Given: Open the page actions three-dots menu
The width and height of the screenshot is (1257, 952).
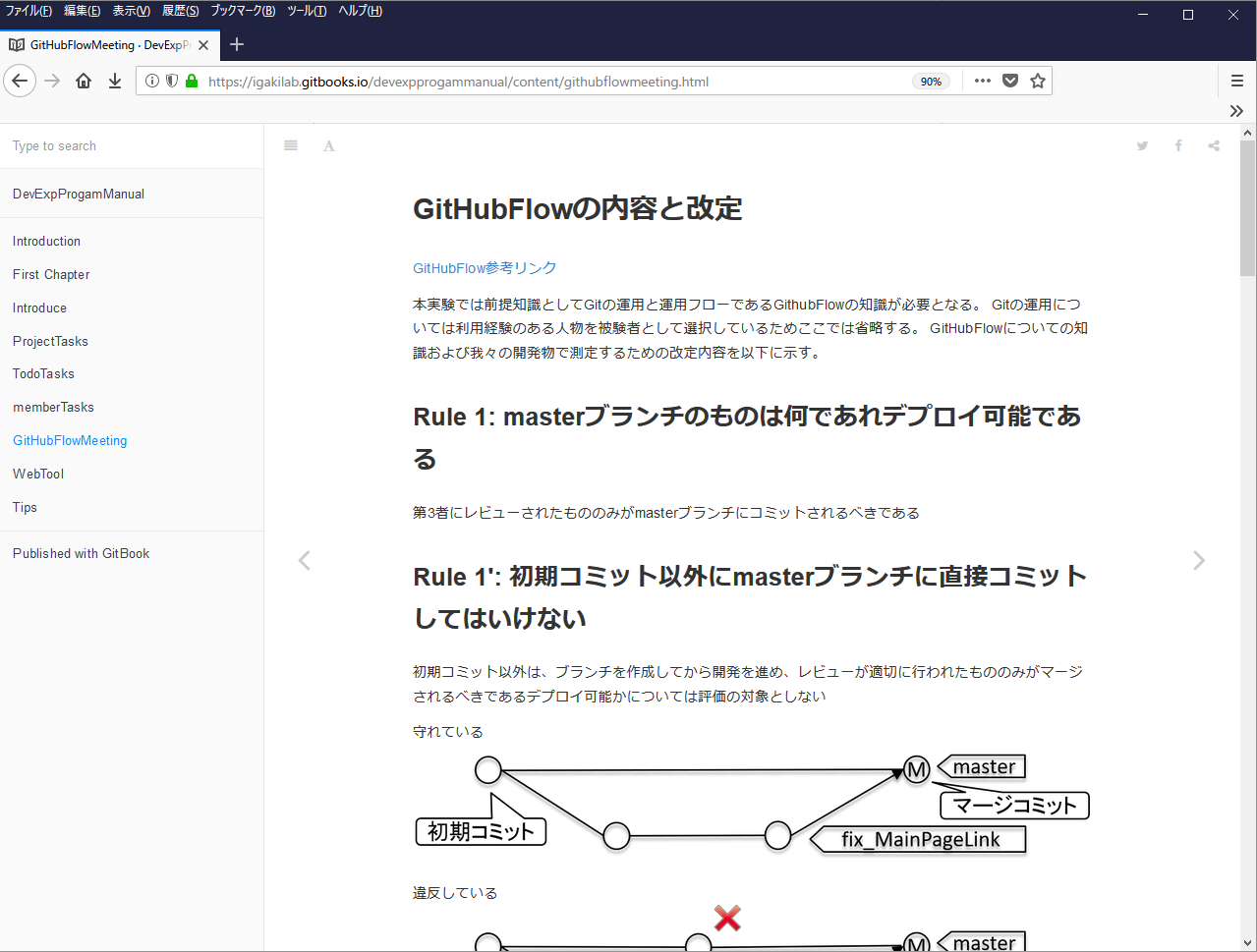Looking at the screenshot, I should [x=983, y=81].
